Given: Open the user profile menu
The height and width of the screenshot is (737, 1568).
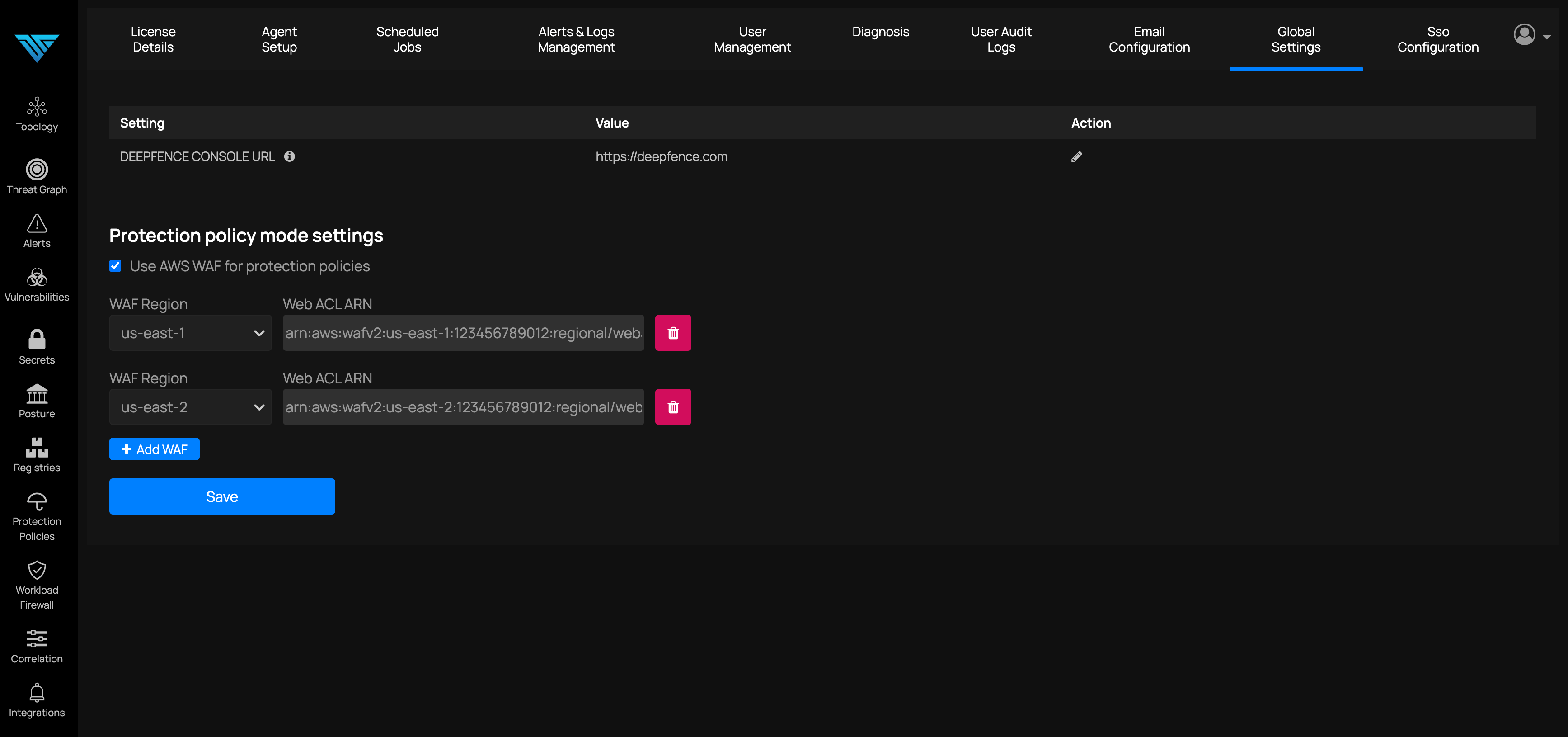Looking at the screenshot, I should 1524,35.
